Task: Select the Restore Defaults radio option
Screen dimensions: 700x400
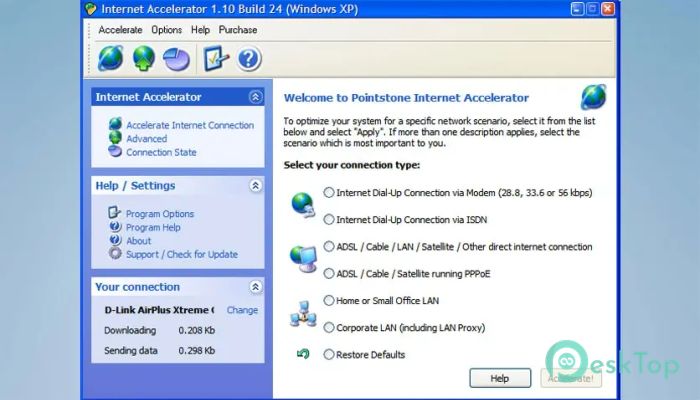Action: (329, 354)
